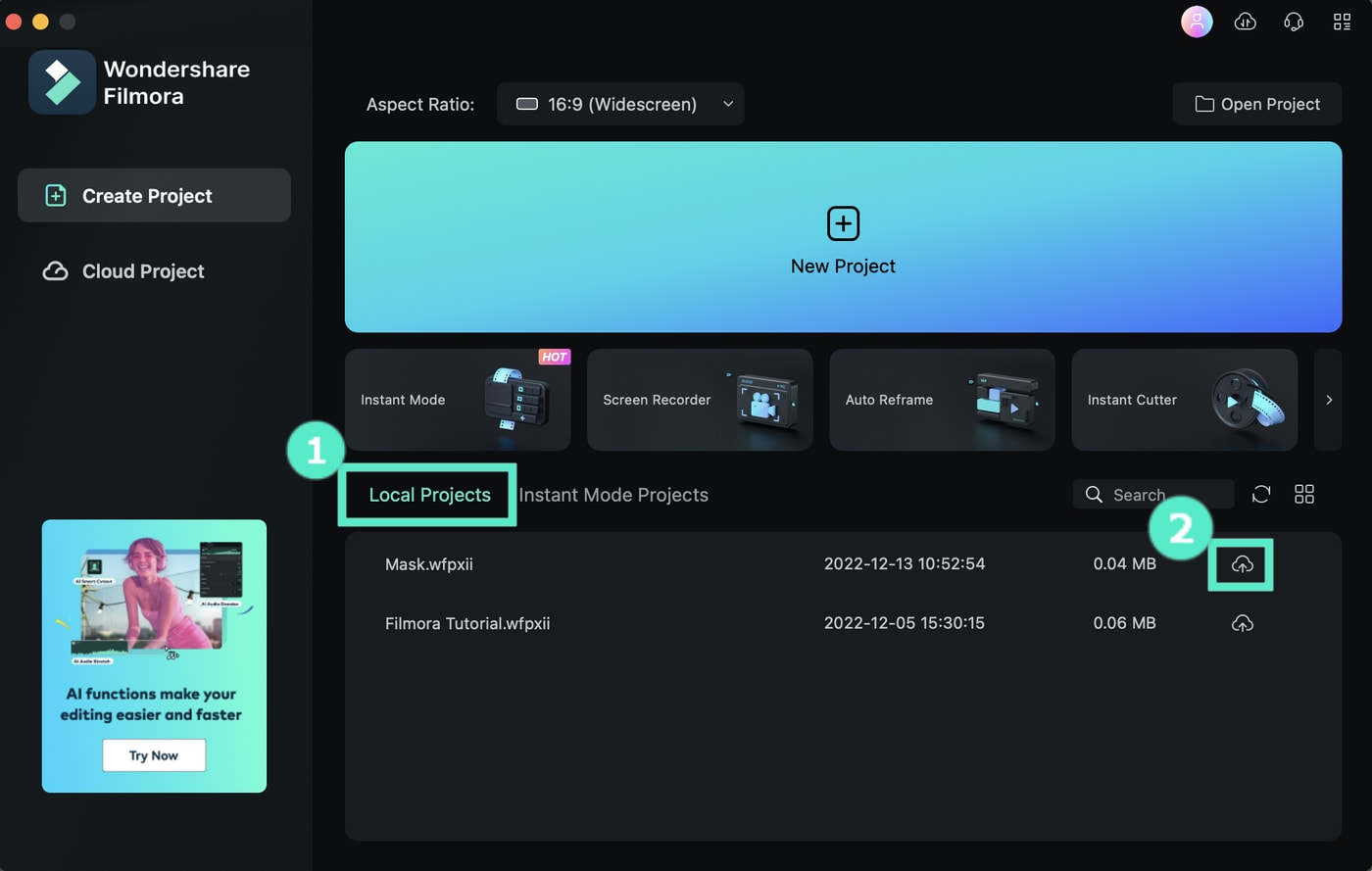This screenshot has height=871, width=1372.
Task: Upload Filmora Tutorial.wfpxii to cloud
Action: (x=1242, y=623)
